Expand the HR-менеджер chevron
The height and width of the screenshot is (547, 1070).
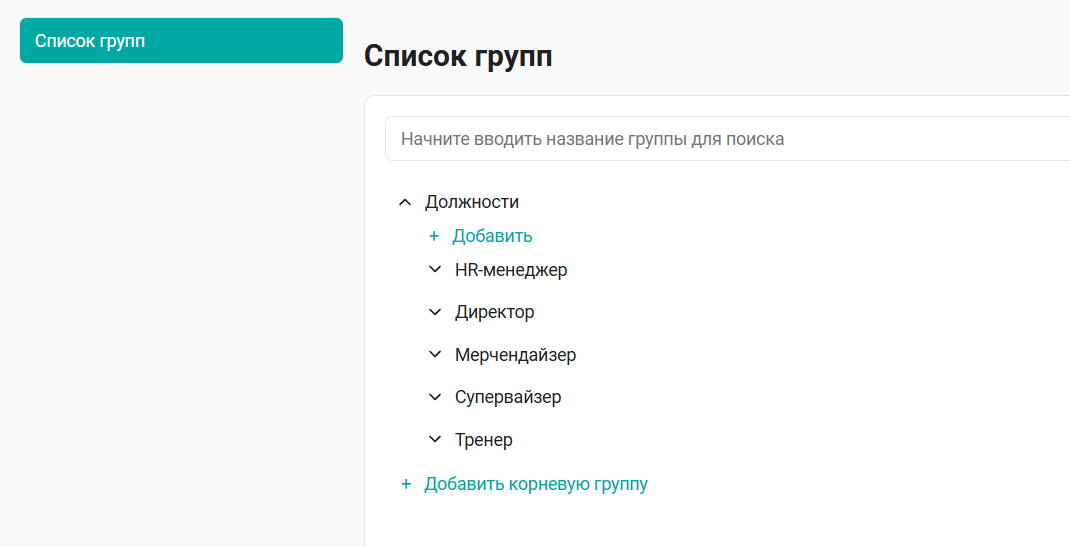point(435,269)
